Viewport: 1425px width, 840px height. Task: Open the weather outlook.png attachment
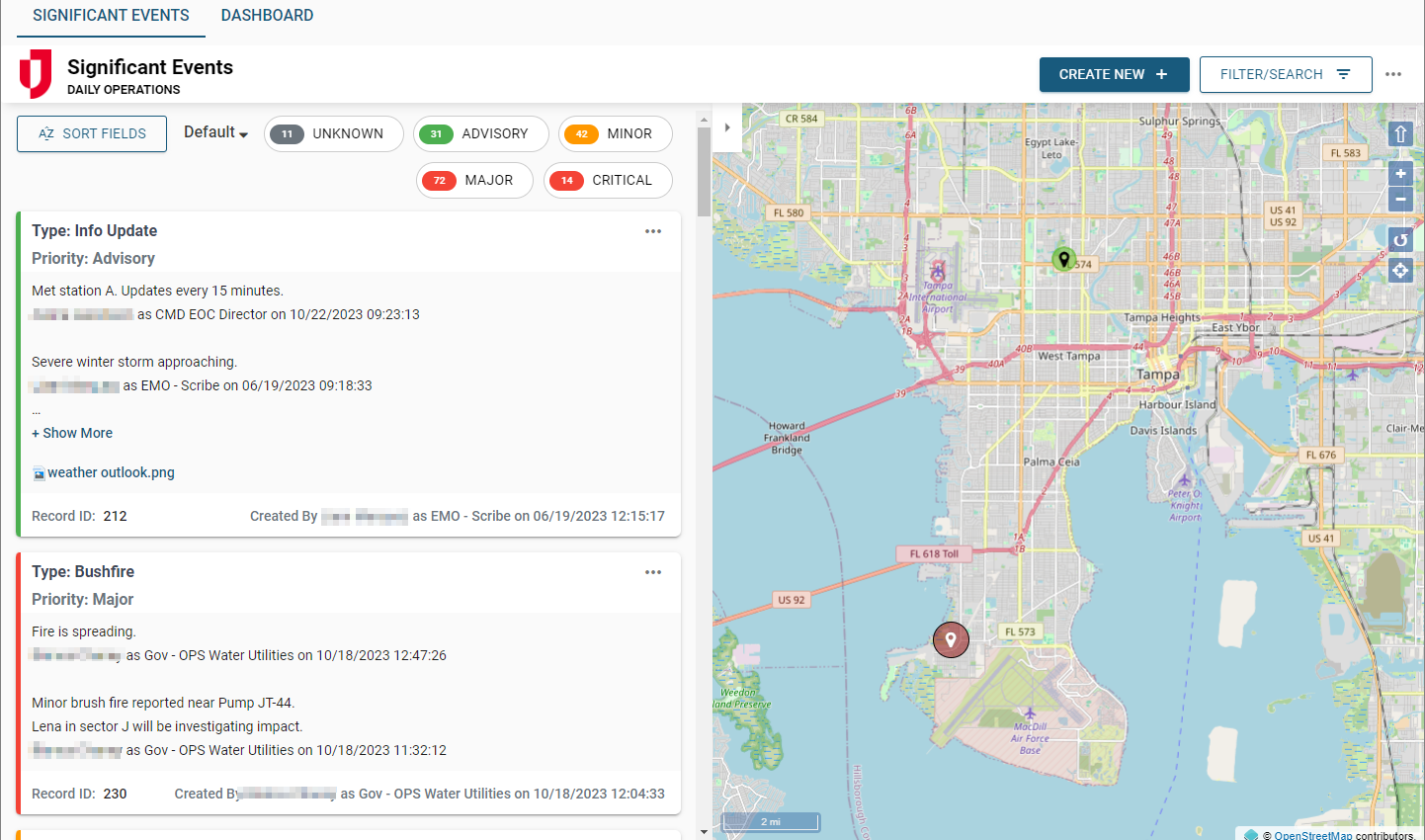[x=111, y=472]
